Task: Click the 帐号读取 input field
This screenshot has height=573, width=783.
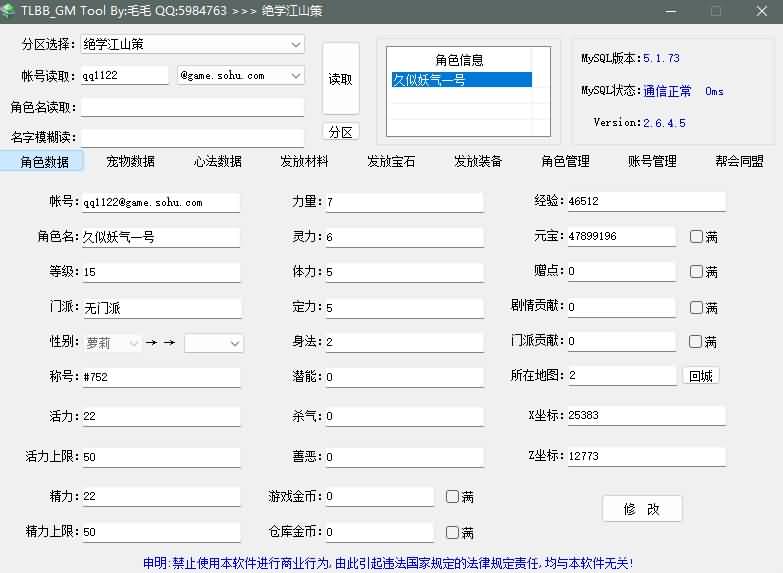Action: 124,75
